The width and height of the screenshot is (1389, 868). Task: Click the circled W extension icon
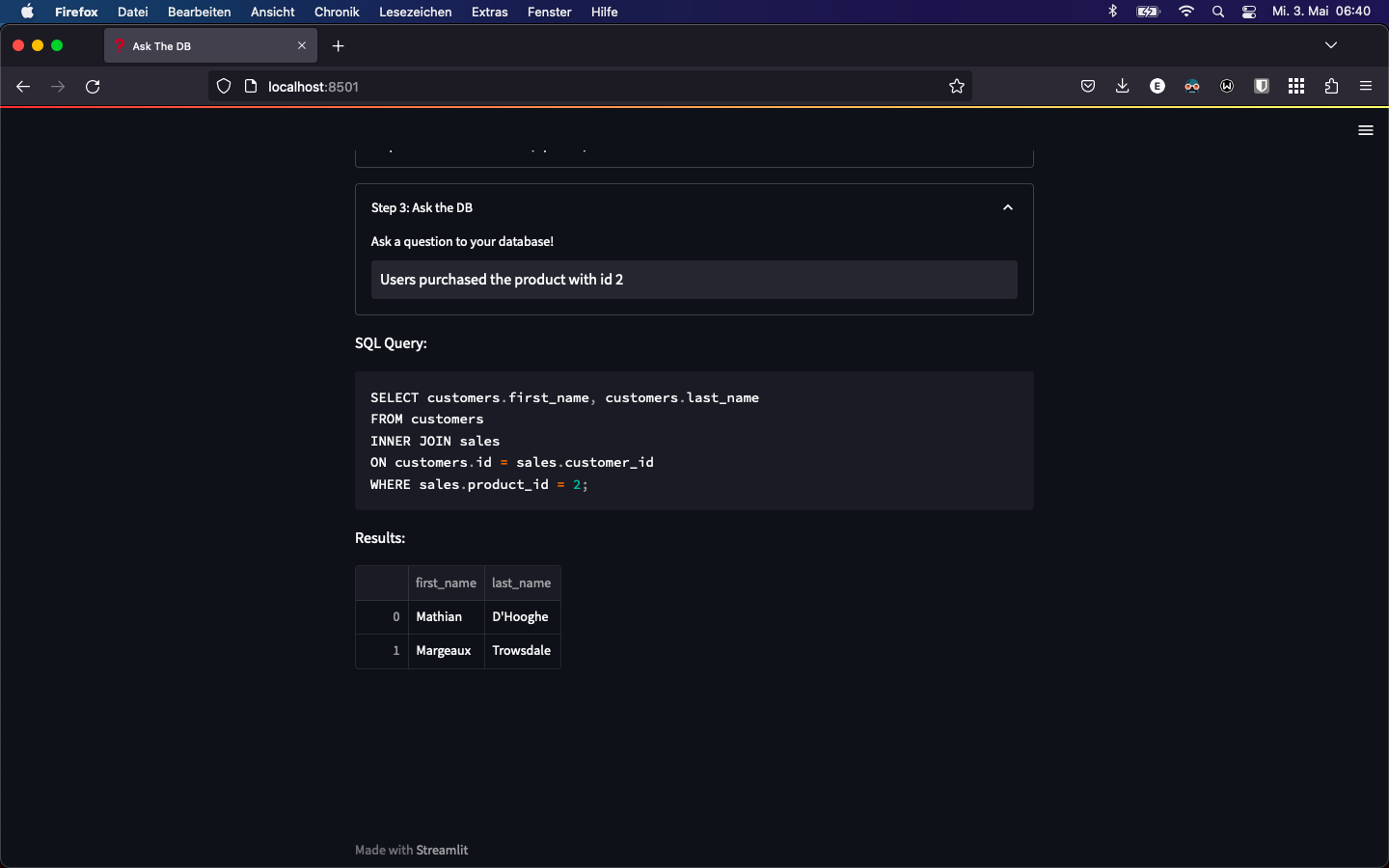(x=1227, y=87)
